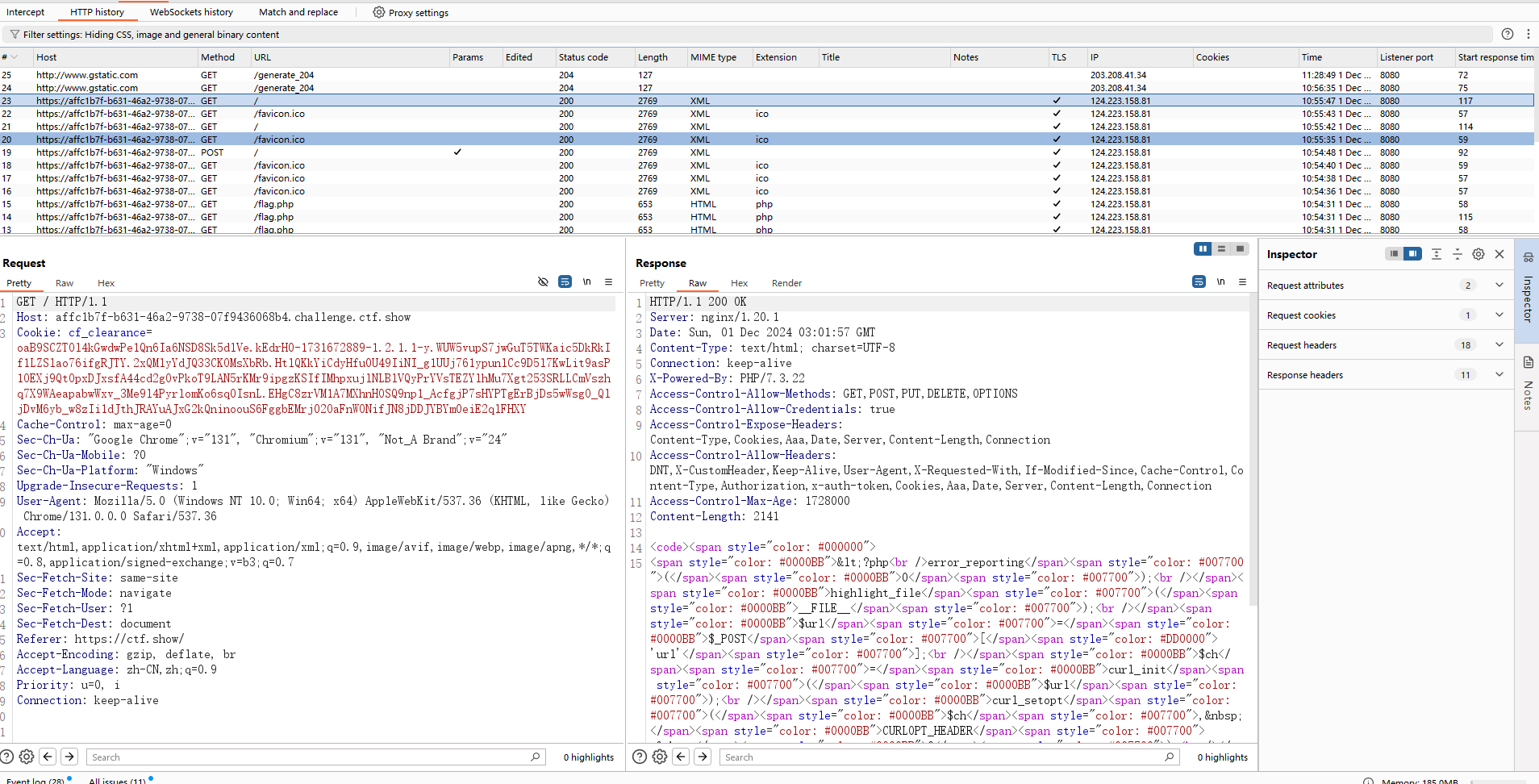Select history row 22 /favicon.ico
The image size is (1539, 784).
[x=766, y=114]
